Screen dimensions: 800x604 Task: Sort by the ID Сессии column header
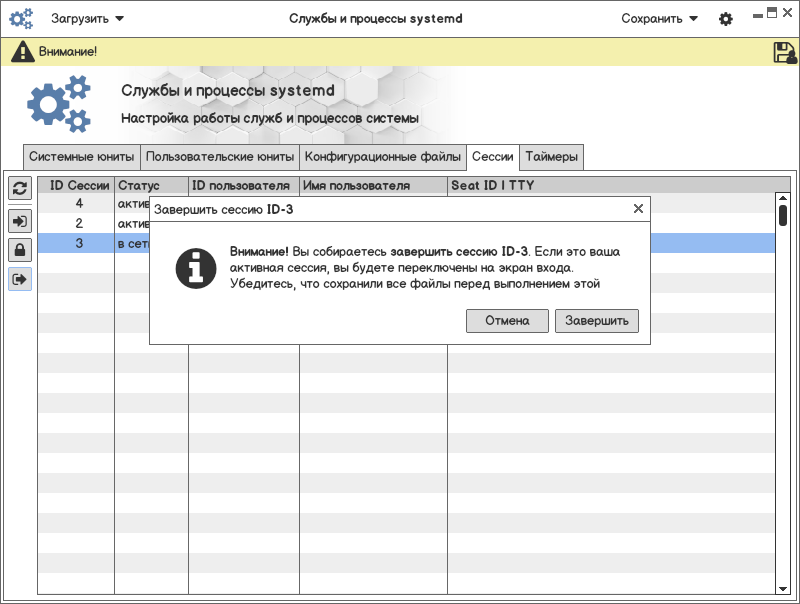pyautogui.click(x=78, y=186)
